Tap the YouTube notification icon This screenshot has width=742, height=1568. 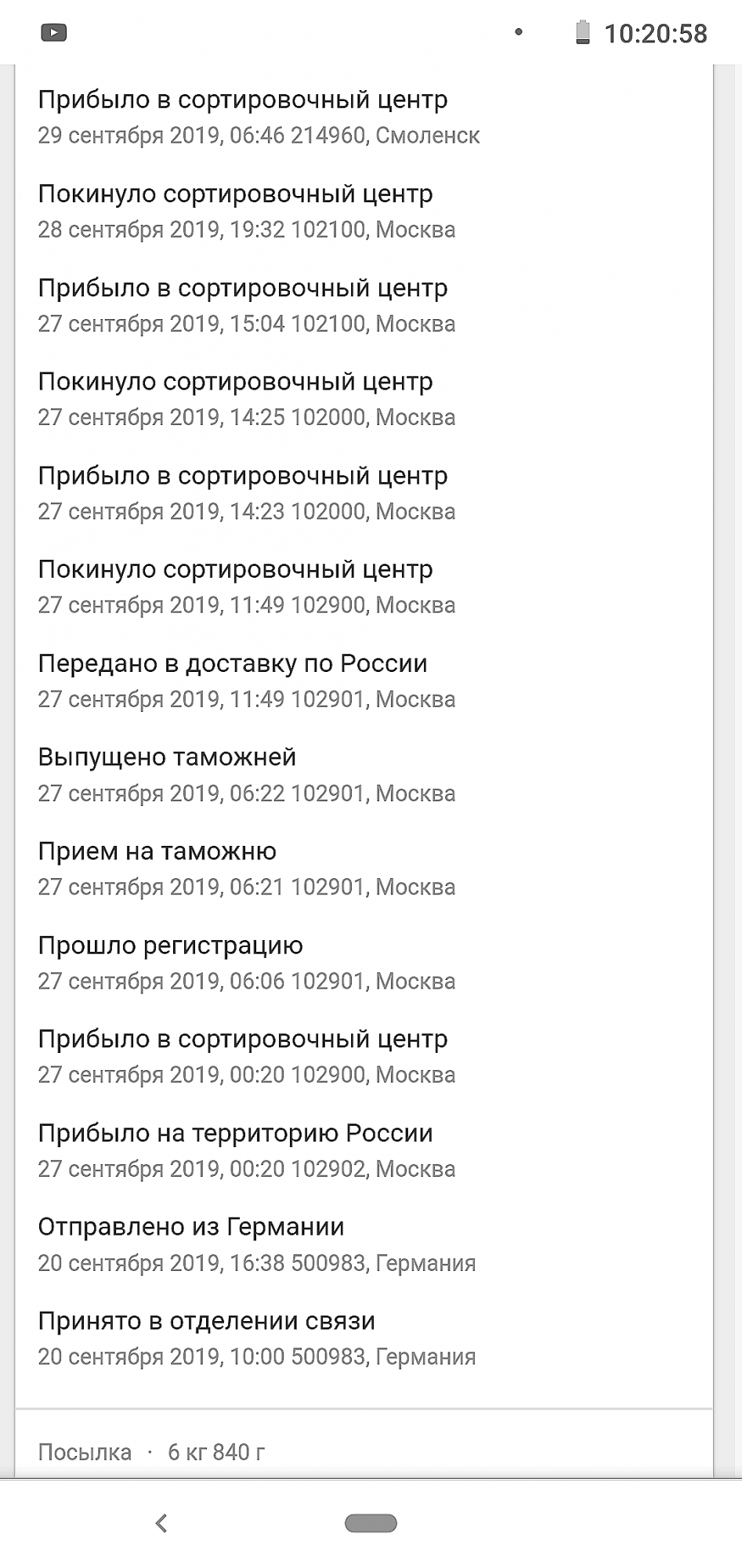pos(54,33)
